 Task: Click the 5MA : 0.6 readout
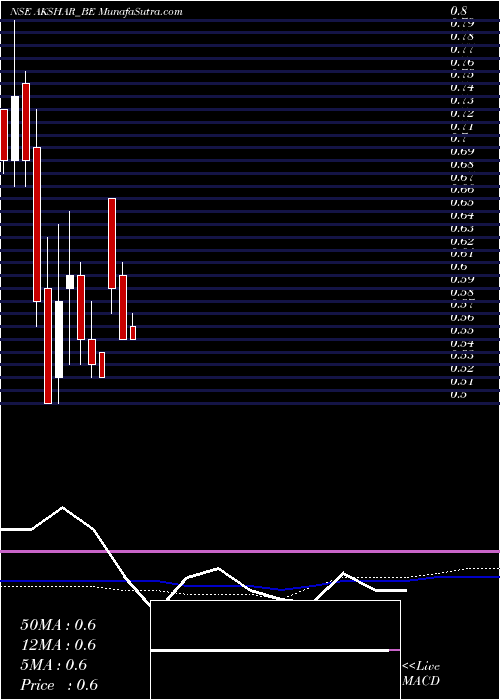(x=54, y=665)
